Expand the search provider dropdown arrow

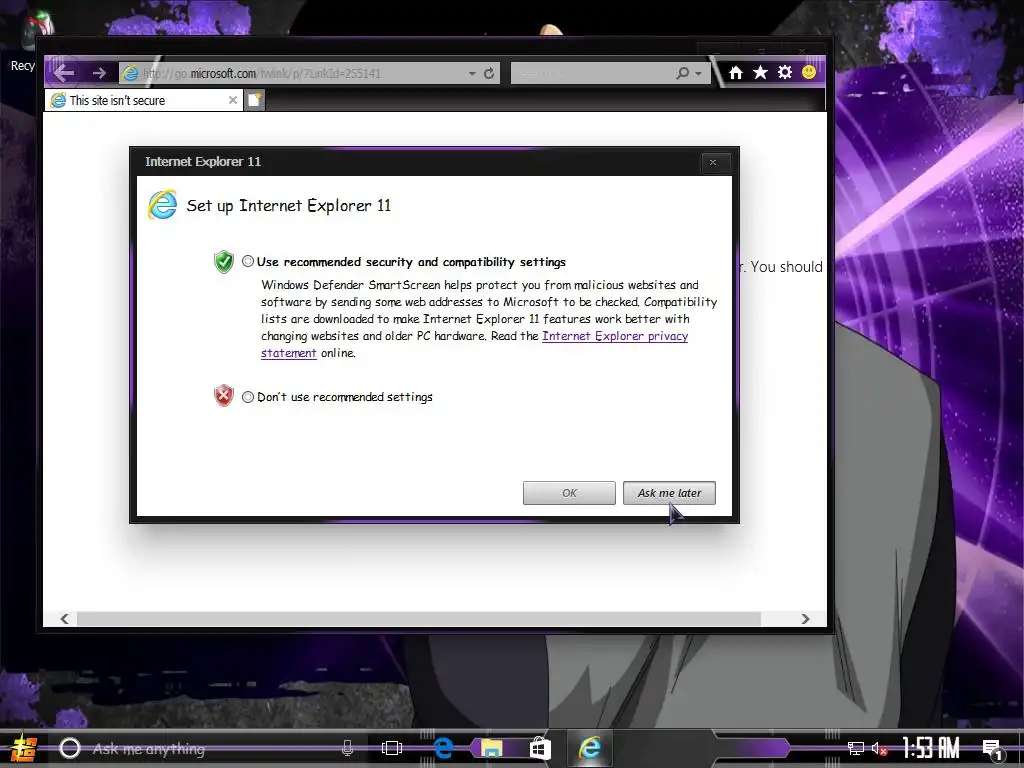699,73
